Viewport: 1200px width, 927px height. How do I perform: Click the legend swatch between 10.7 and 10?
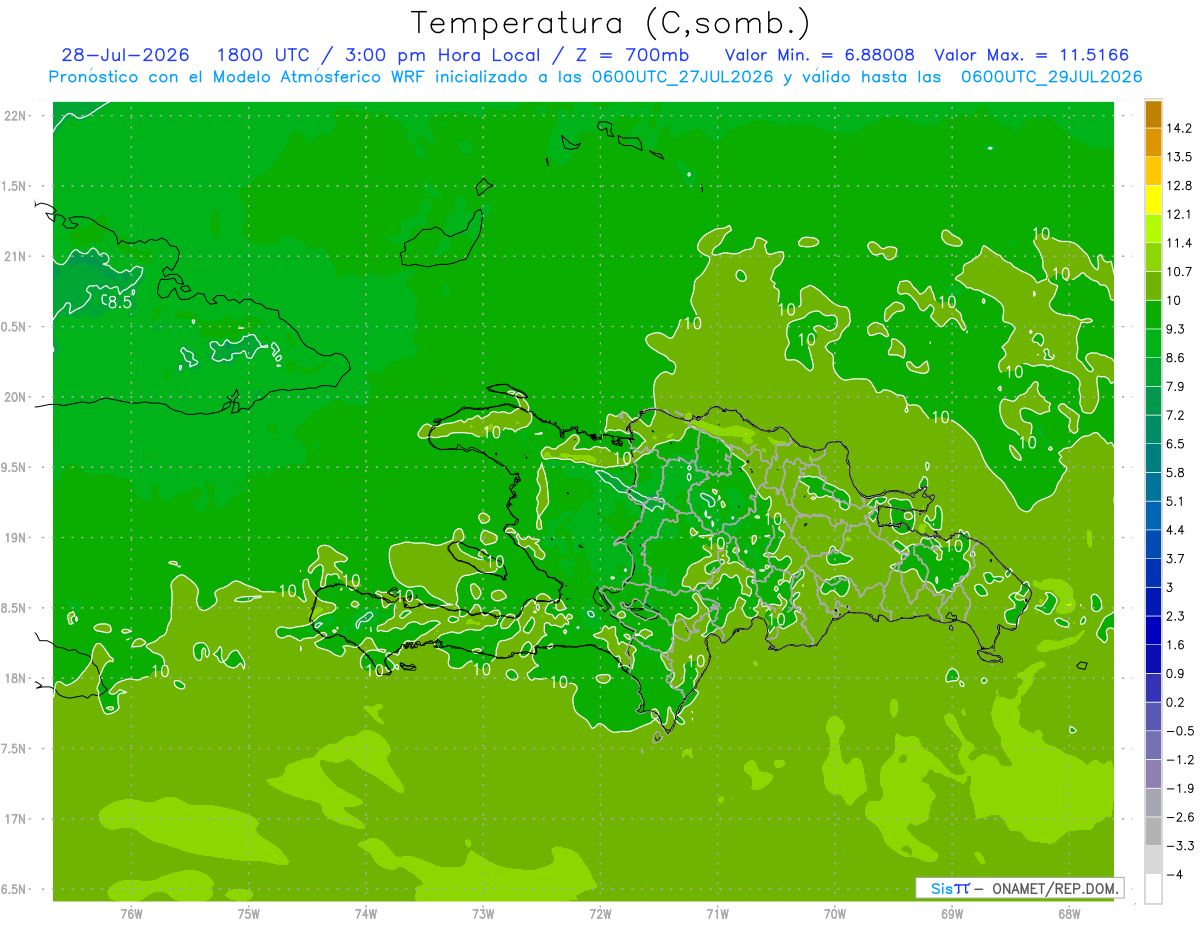(x=1153, y=286)
